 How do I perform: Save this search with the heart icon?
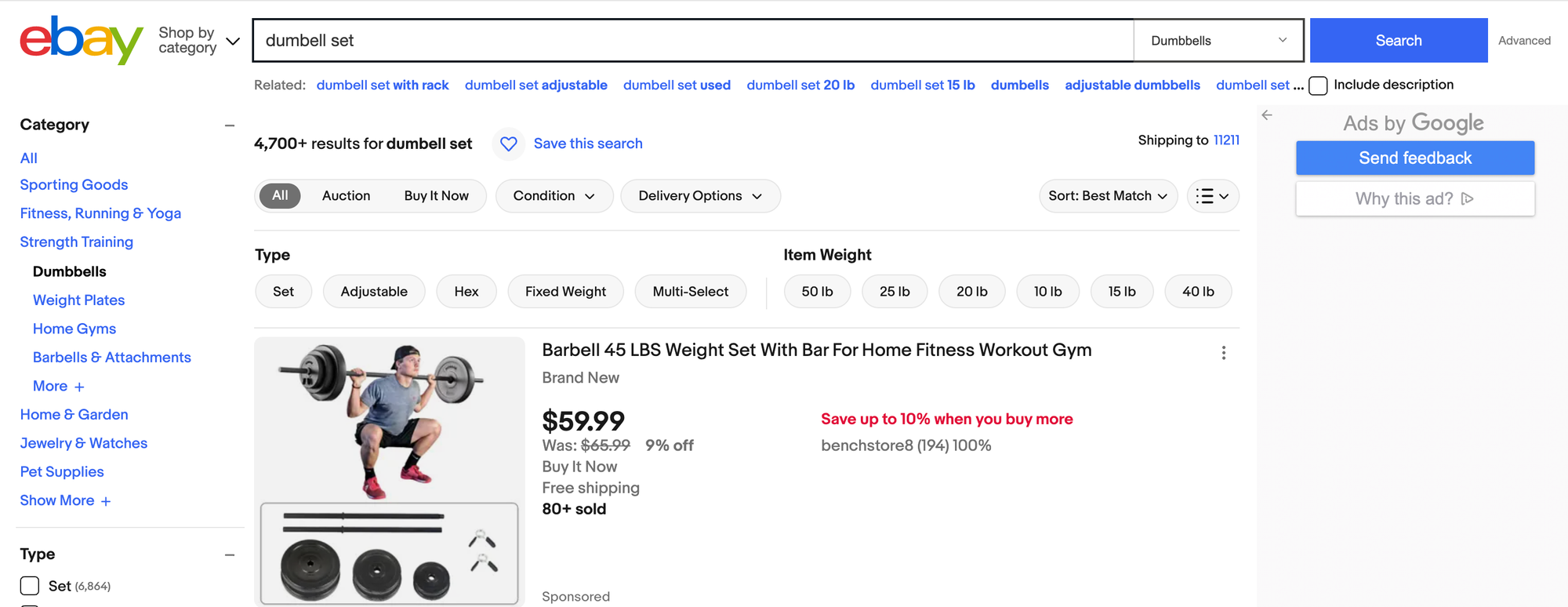tap(509, 144)
